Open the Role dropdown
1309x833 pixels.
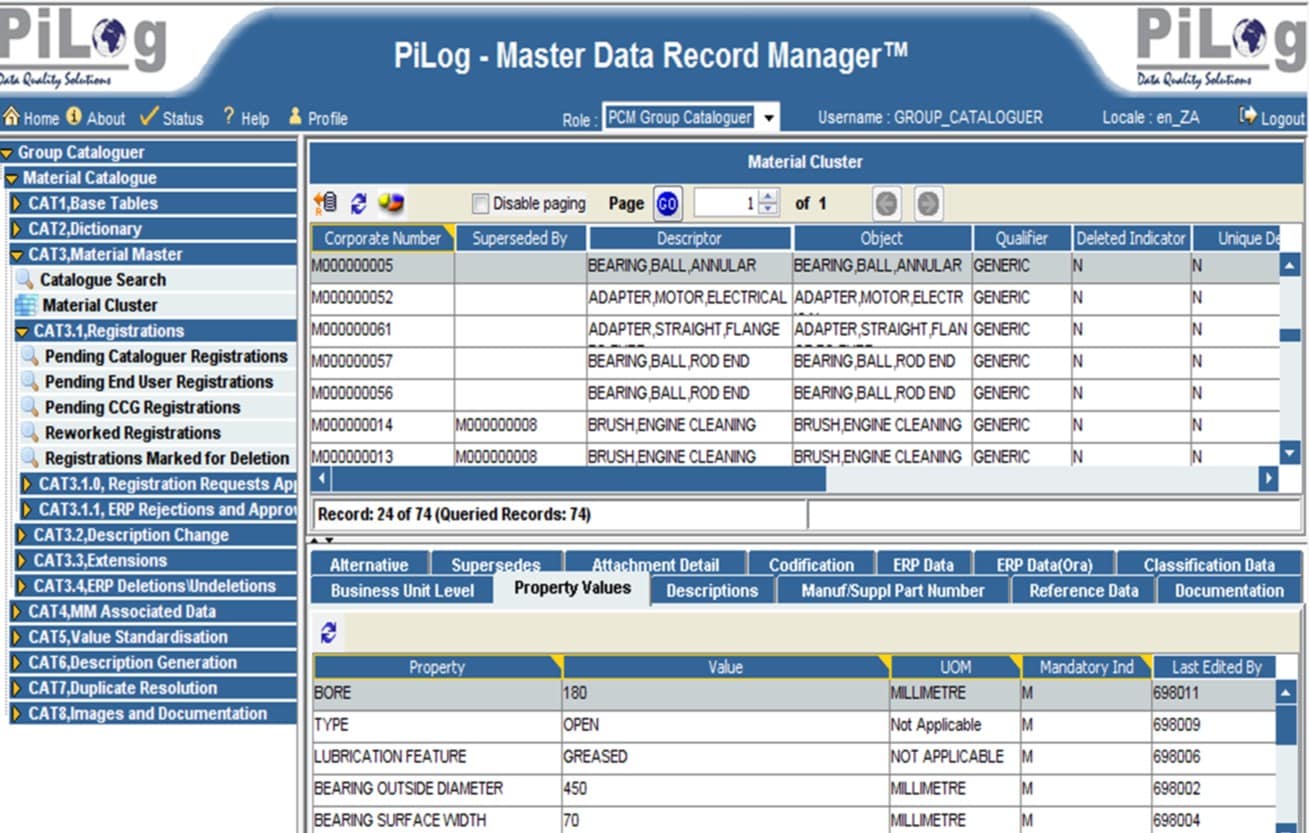tap(768, 118)
